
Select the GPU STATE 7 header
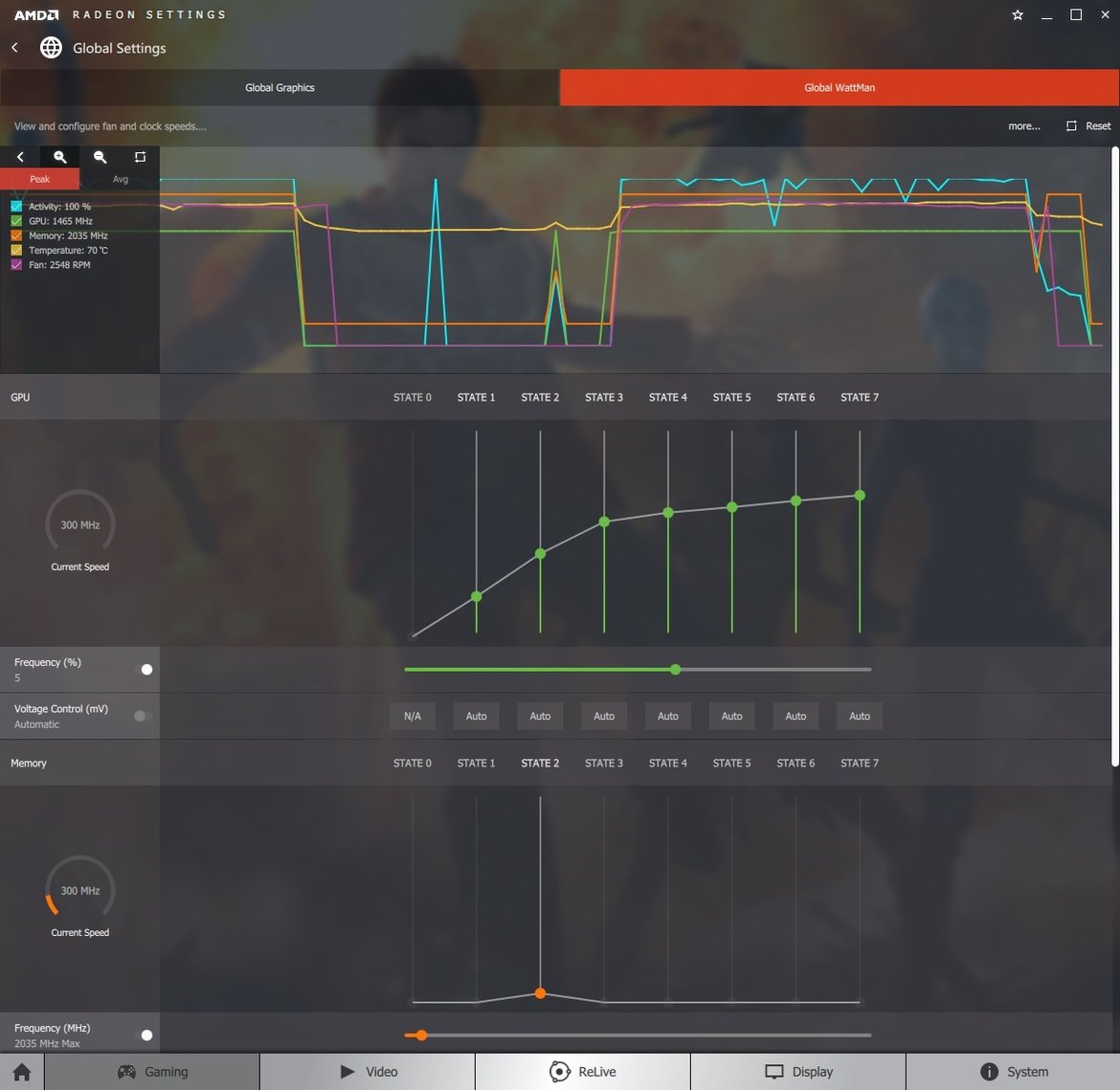click(860, 397)
